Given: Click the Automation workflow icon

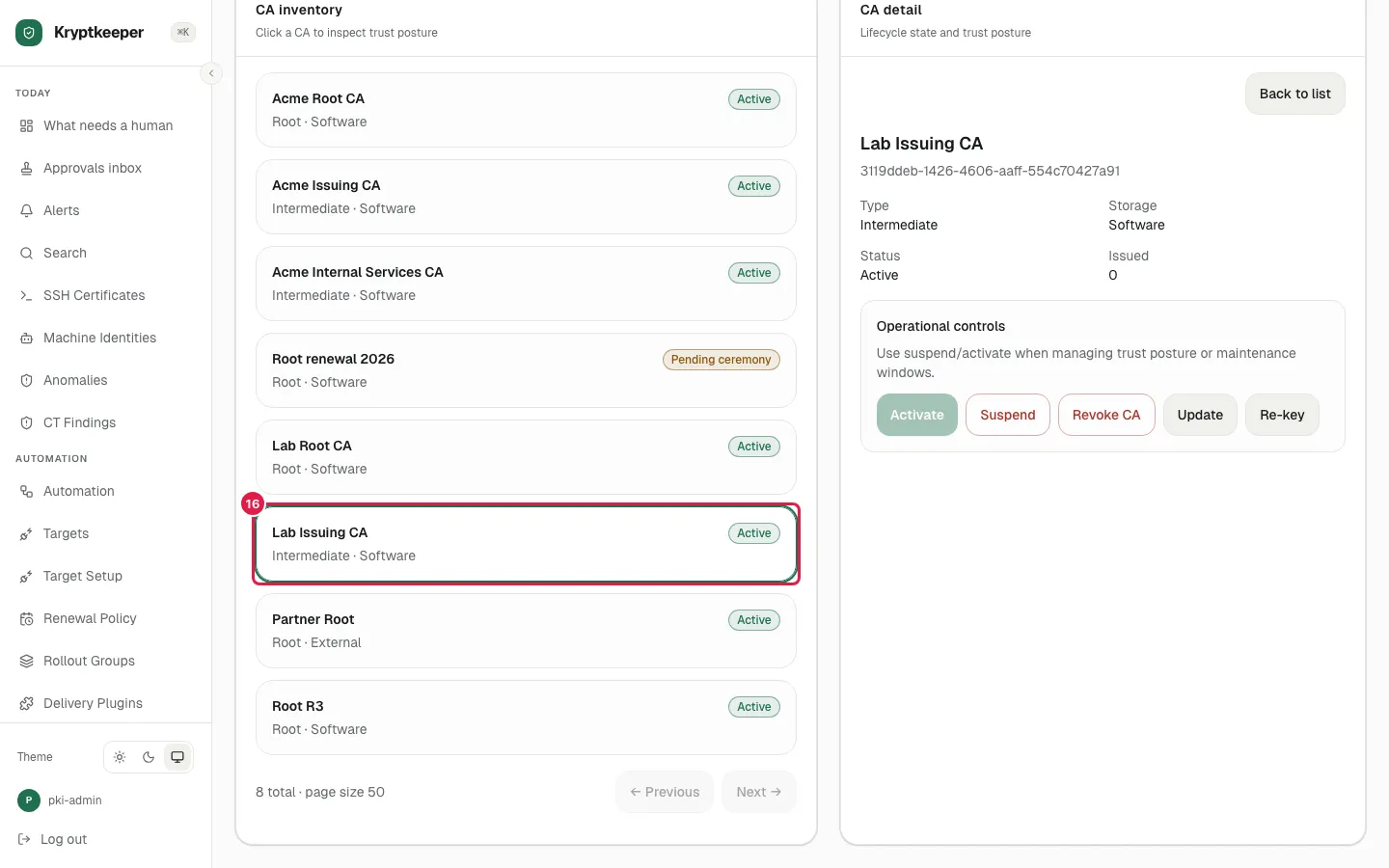Looking at the screenshot, I should pyautogui.click(x=26, y=492).
